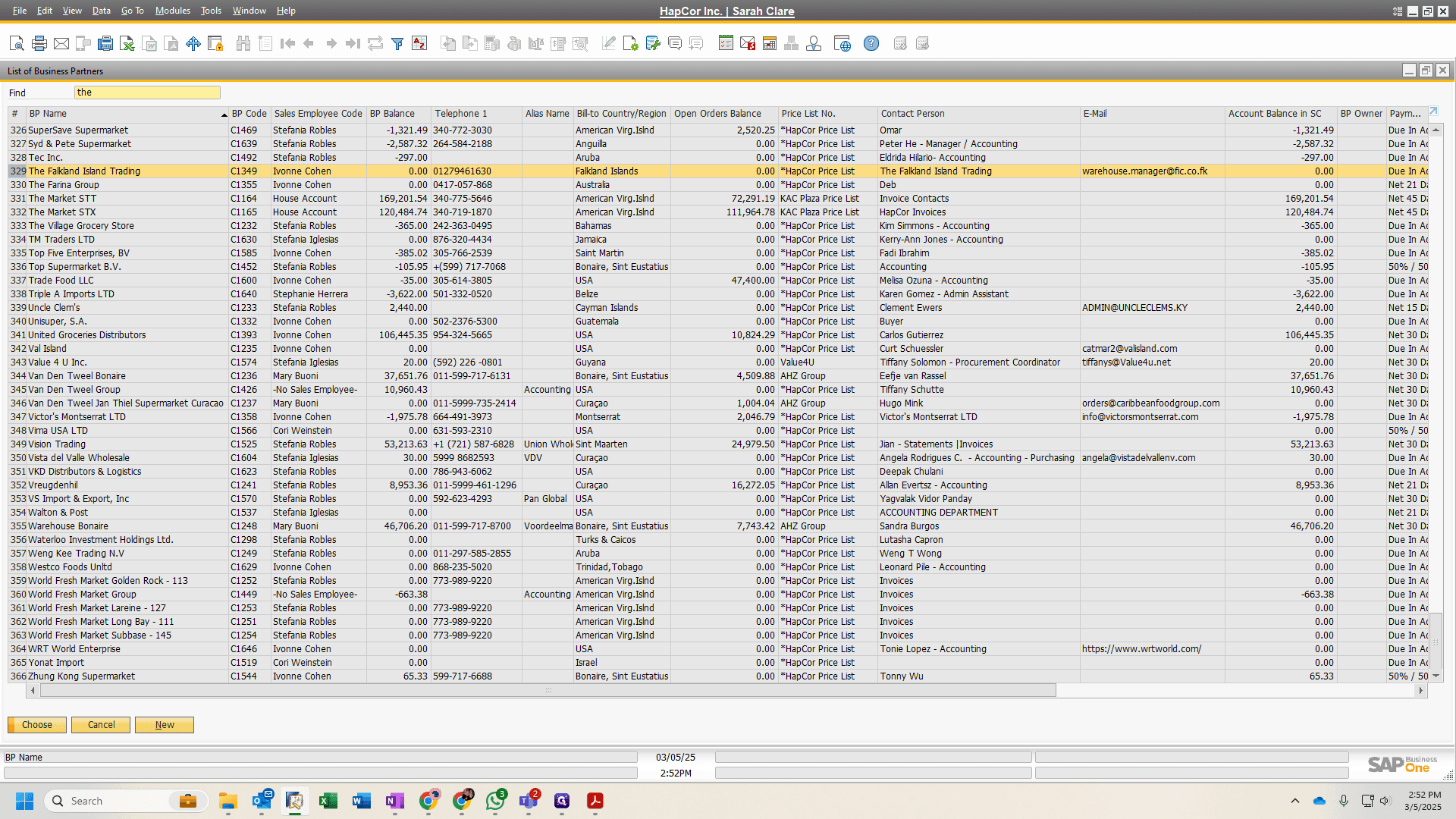Click the Refresh record icon
This screenshot has width=1456, height=819.
click(x=375, y=43)
